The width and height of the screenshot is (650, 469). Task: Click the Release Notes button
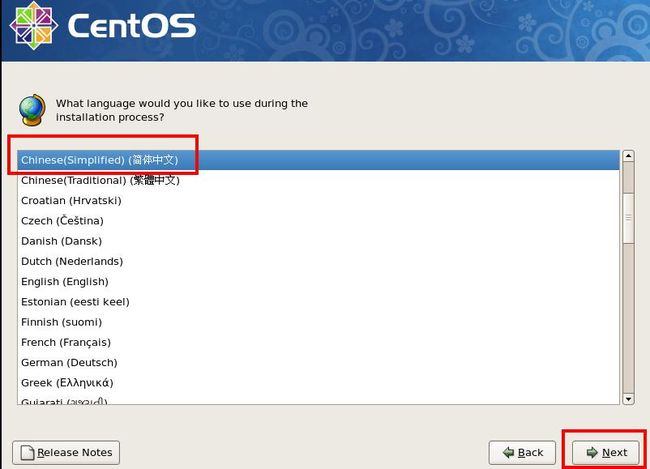(x=66, y=452)
